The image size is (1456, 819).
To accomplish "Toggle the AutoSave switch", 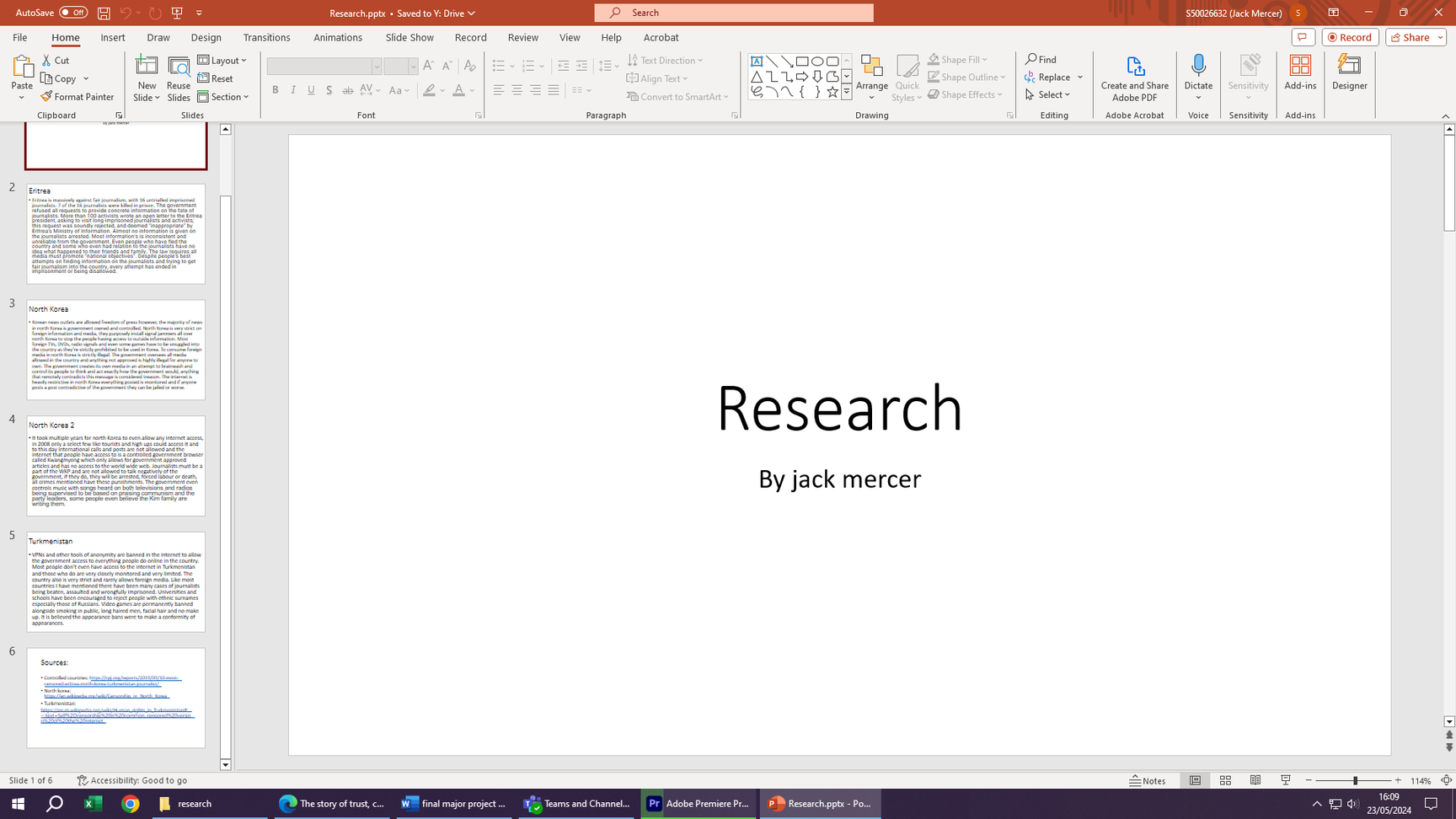I will pos(73,13).
